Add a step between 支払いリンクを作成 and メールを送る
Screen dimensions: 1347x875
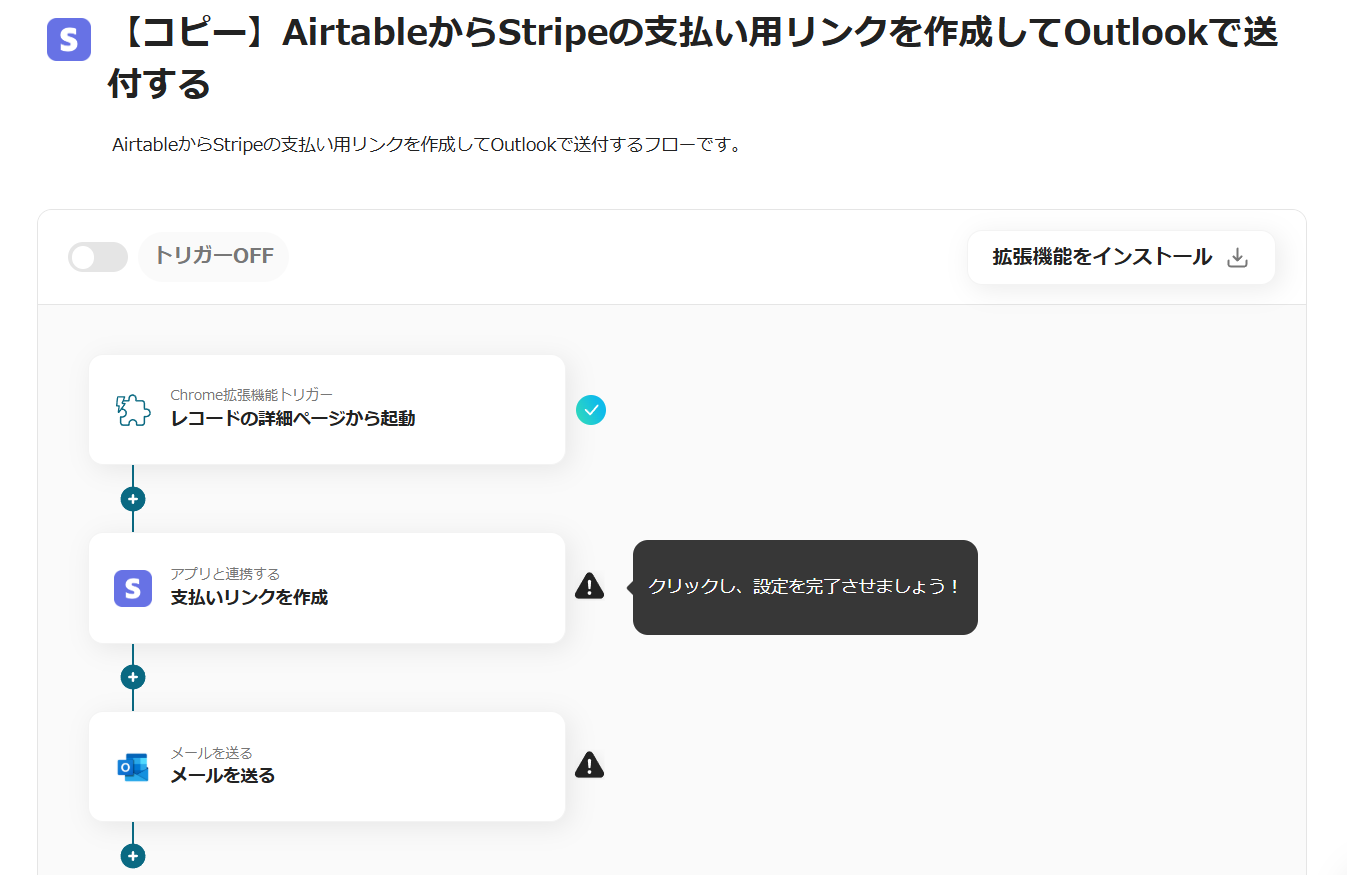(133, 677)
